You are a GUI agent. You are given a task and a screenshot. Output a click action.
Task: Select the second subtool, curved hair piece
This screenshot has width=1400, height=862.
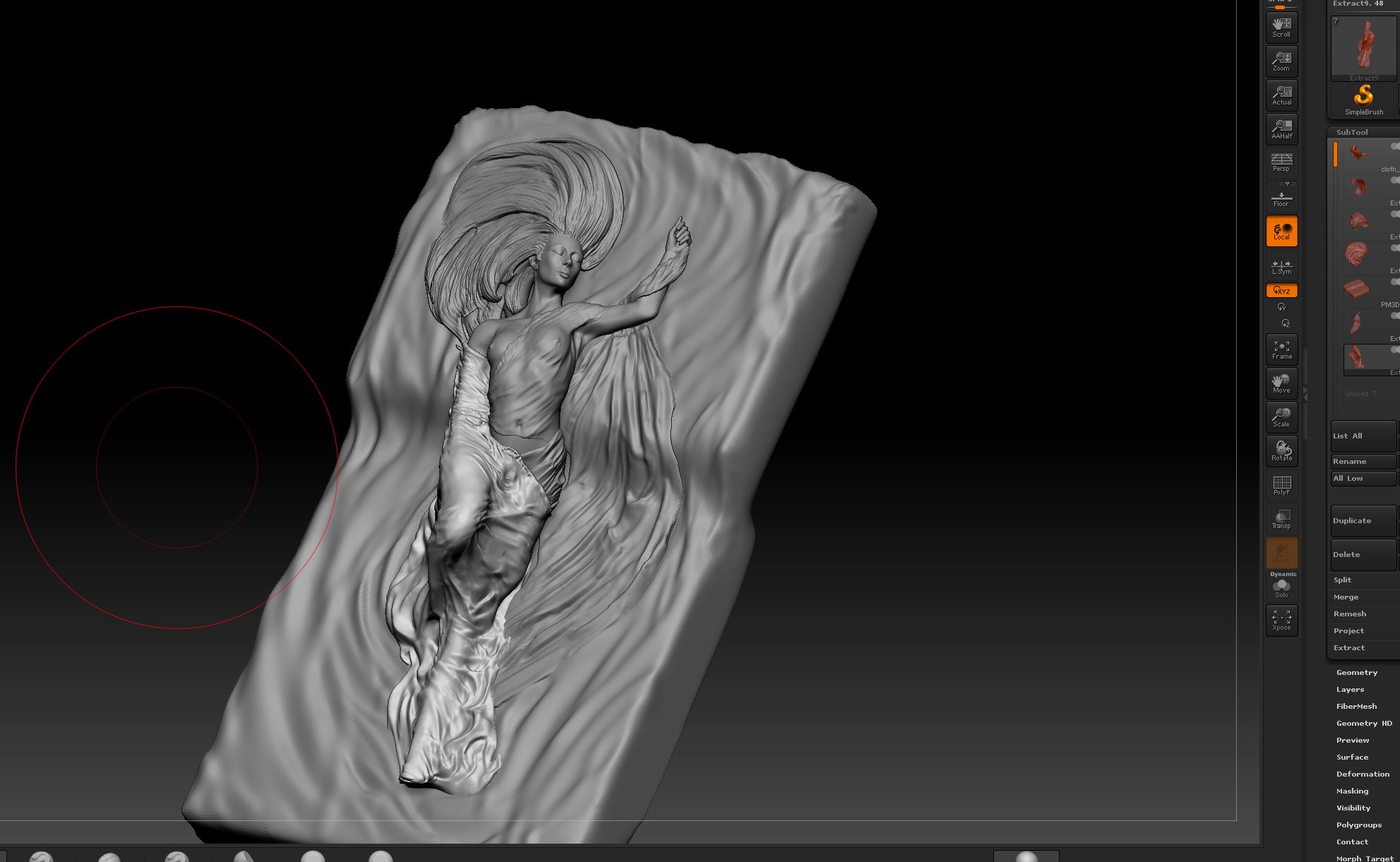click(x=1371, y=189)
